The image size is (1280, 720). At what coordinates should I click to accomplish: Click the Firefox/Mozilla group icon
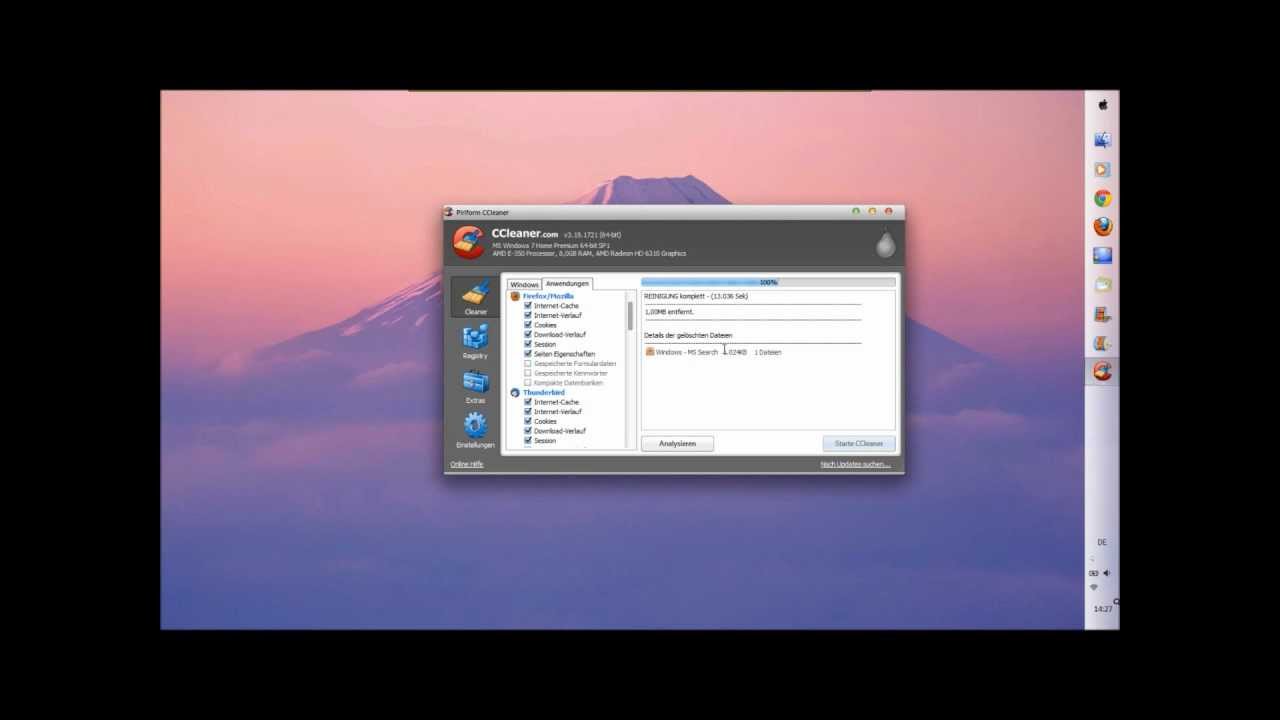tap(515, 296)
